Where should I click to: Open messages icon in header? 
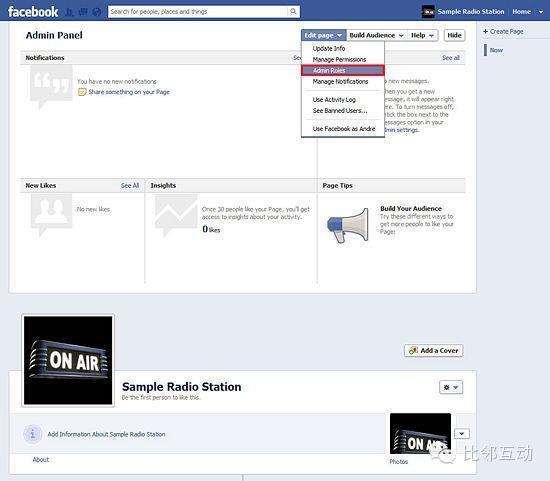click(x=83, y=12)
